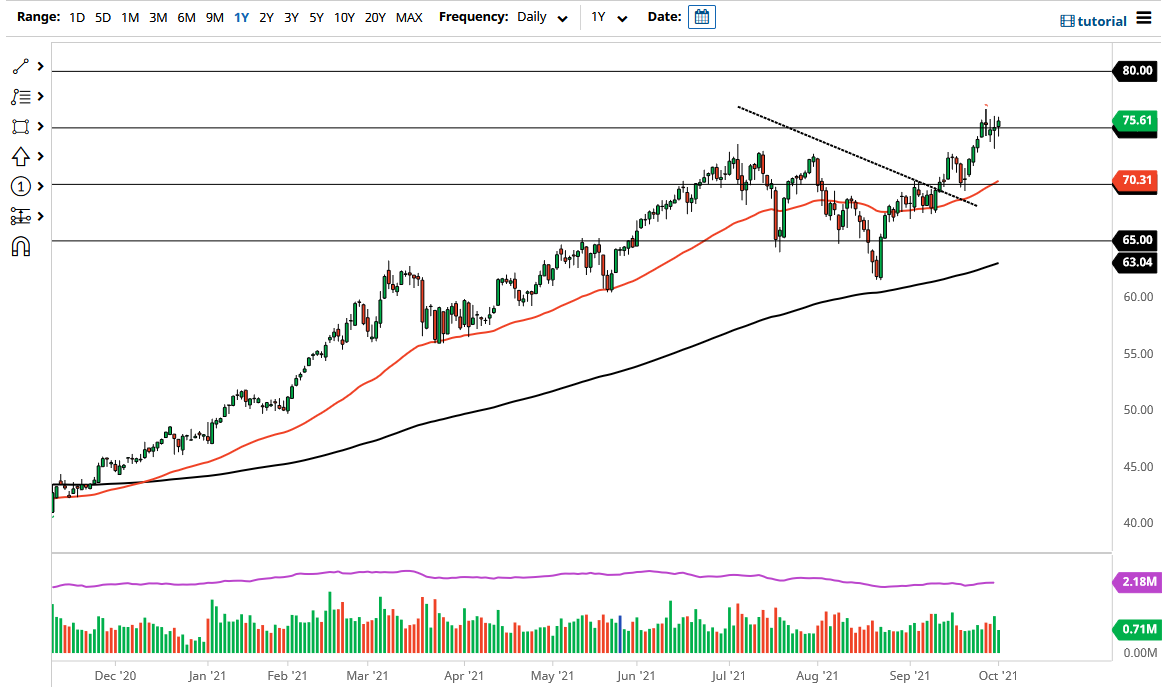Expand the trend line tool options chevron
Viewport: 1169px width, 691px height.
coord(41,66)
